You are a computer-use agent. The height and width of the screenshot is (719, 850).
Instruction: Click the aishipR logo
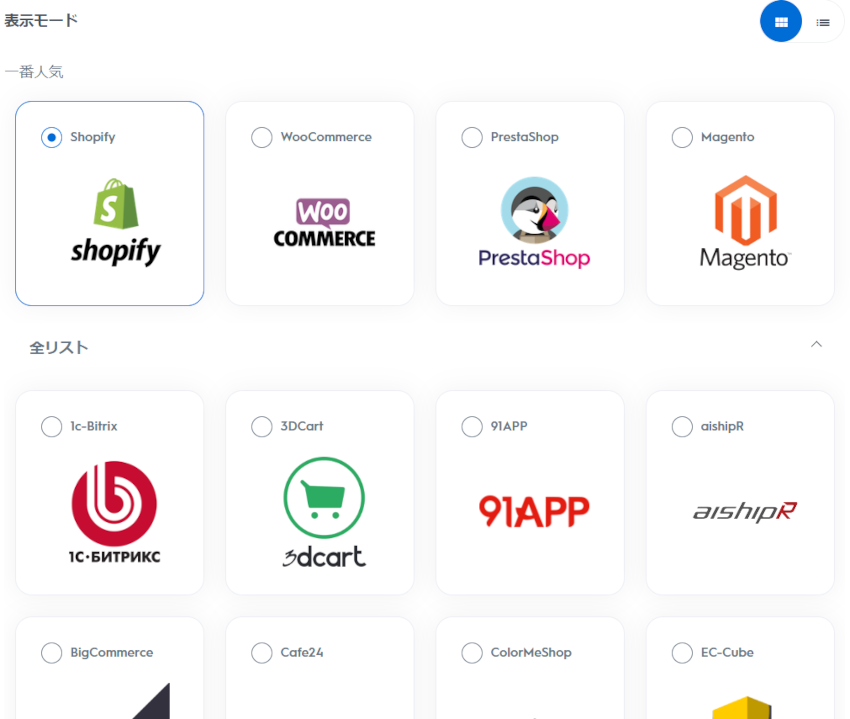(745, 511)
